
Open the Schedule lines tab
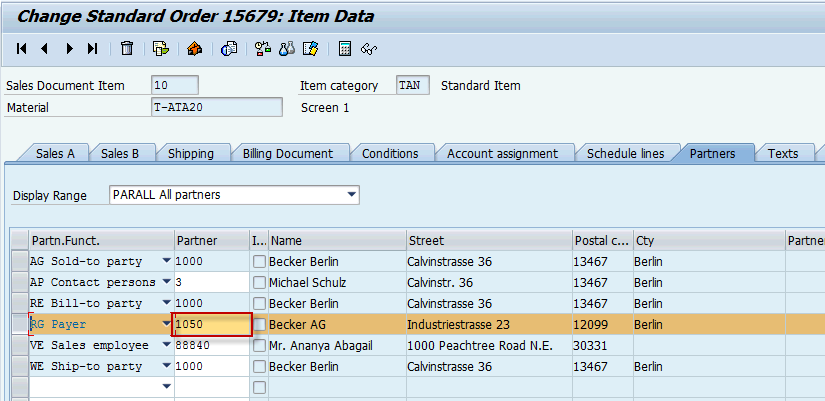[625, 153]
